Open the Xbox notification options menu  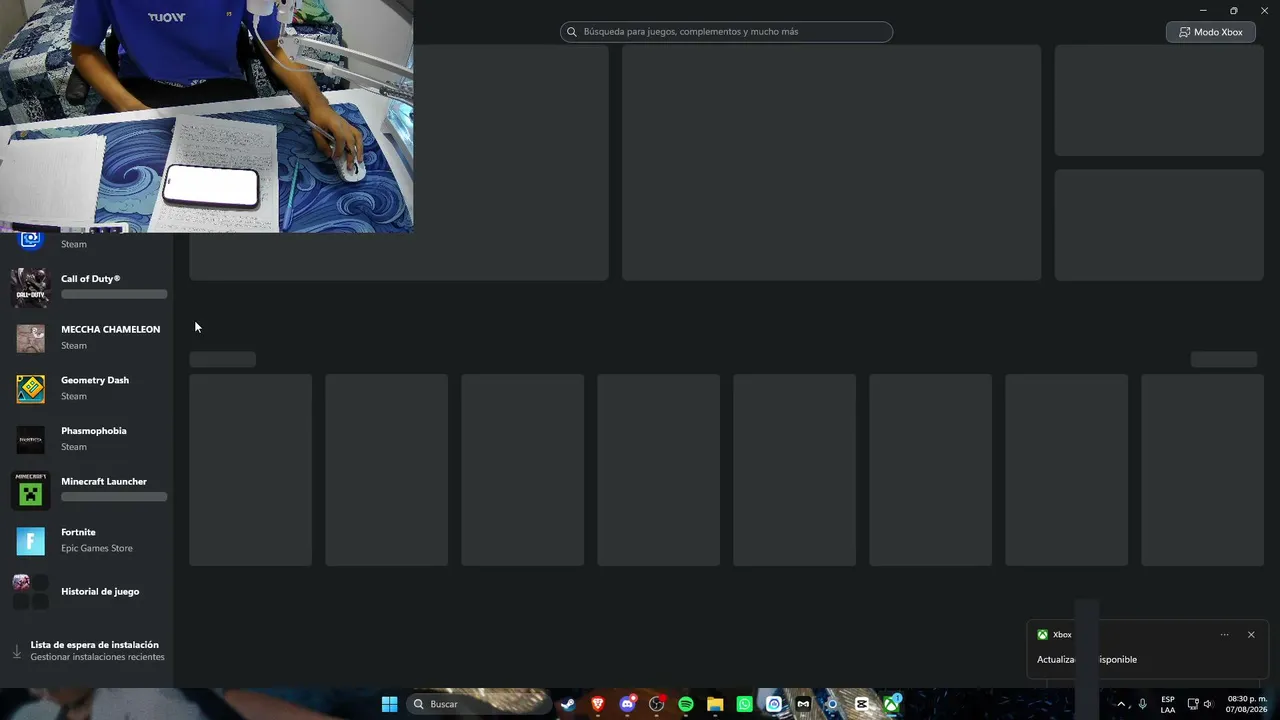pyautogui.click(x=1225, y=635)
